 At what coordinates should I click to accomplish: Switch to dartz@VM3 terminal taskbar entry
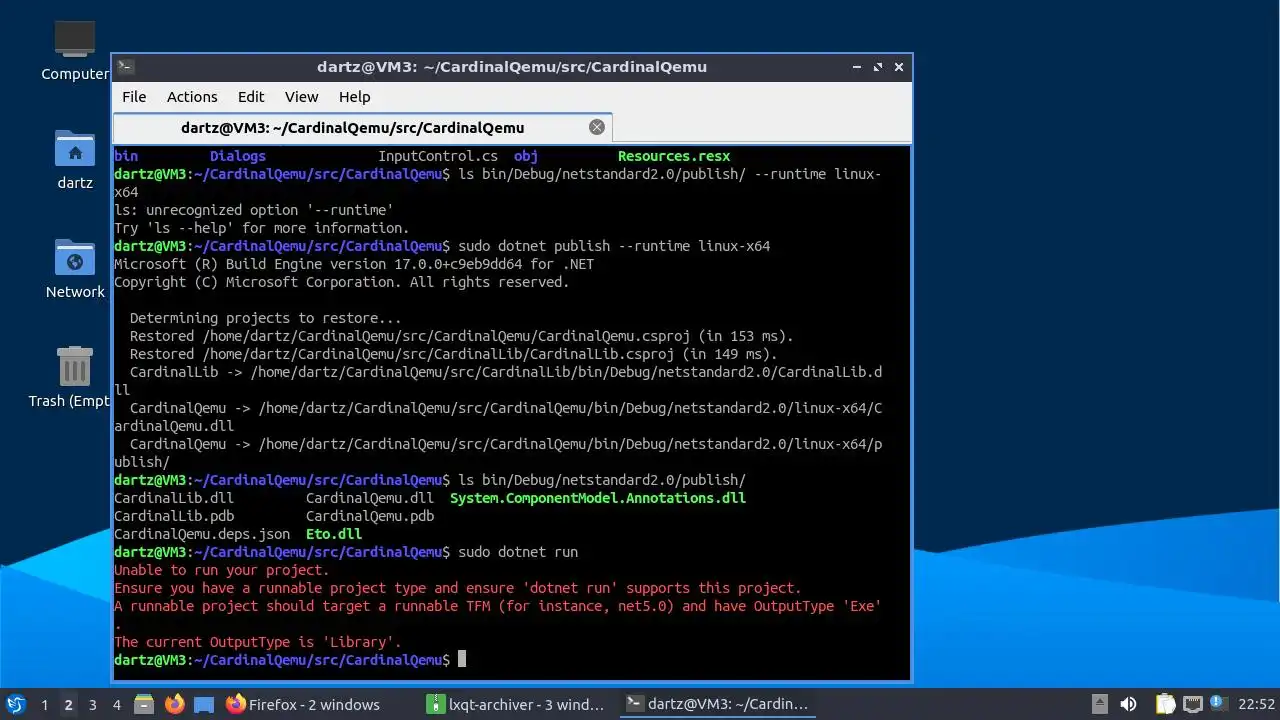716,704
